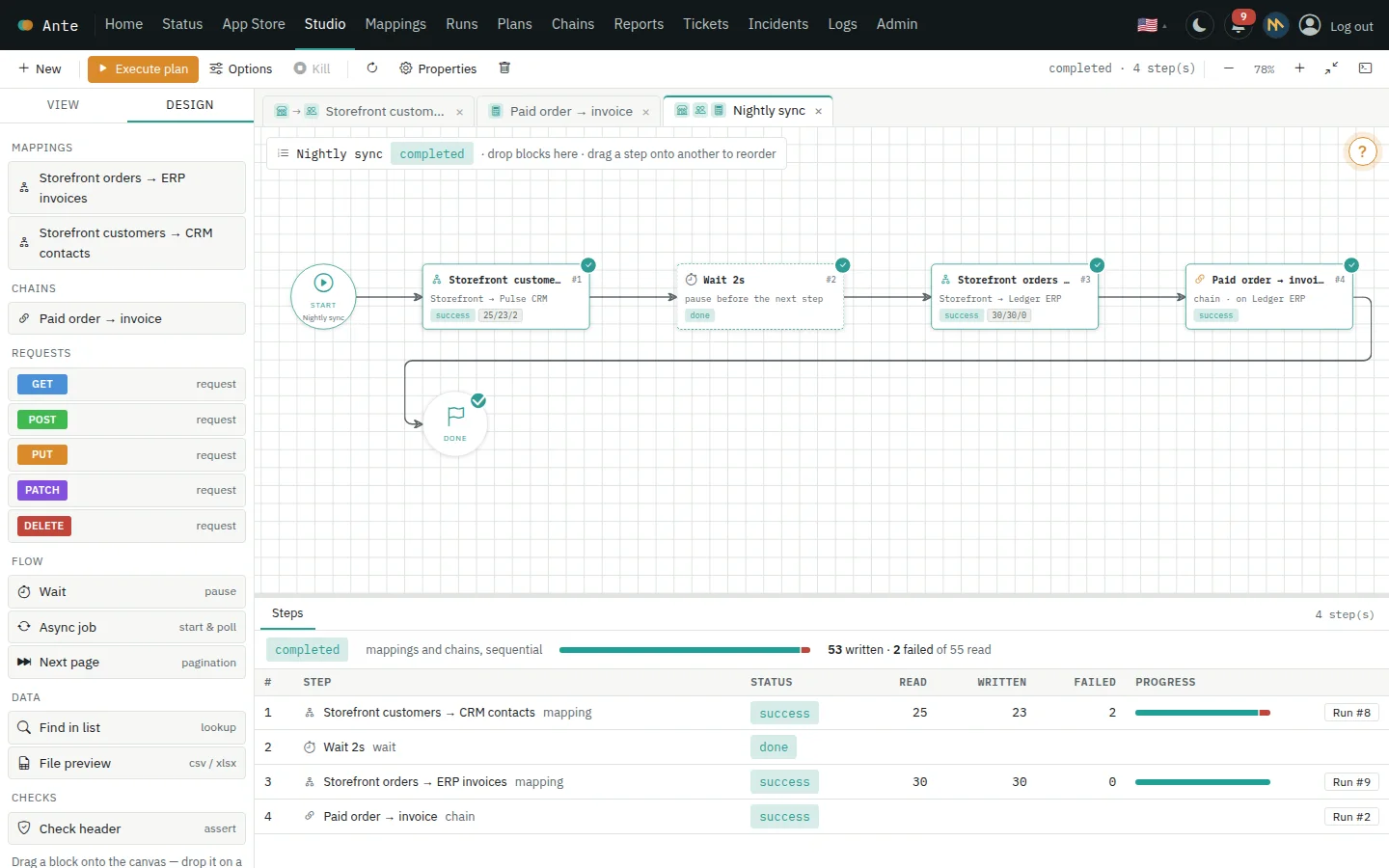This screenshot has width=1389, height=868.
Task: Open the language flag dropdown
Action: tap(1151, 26)
